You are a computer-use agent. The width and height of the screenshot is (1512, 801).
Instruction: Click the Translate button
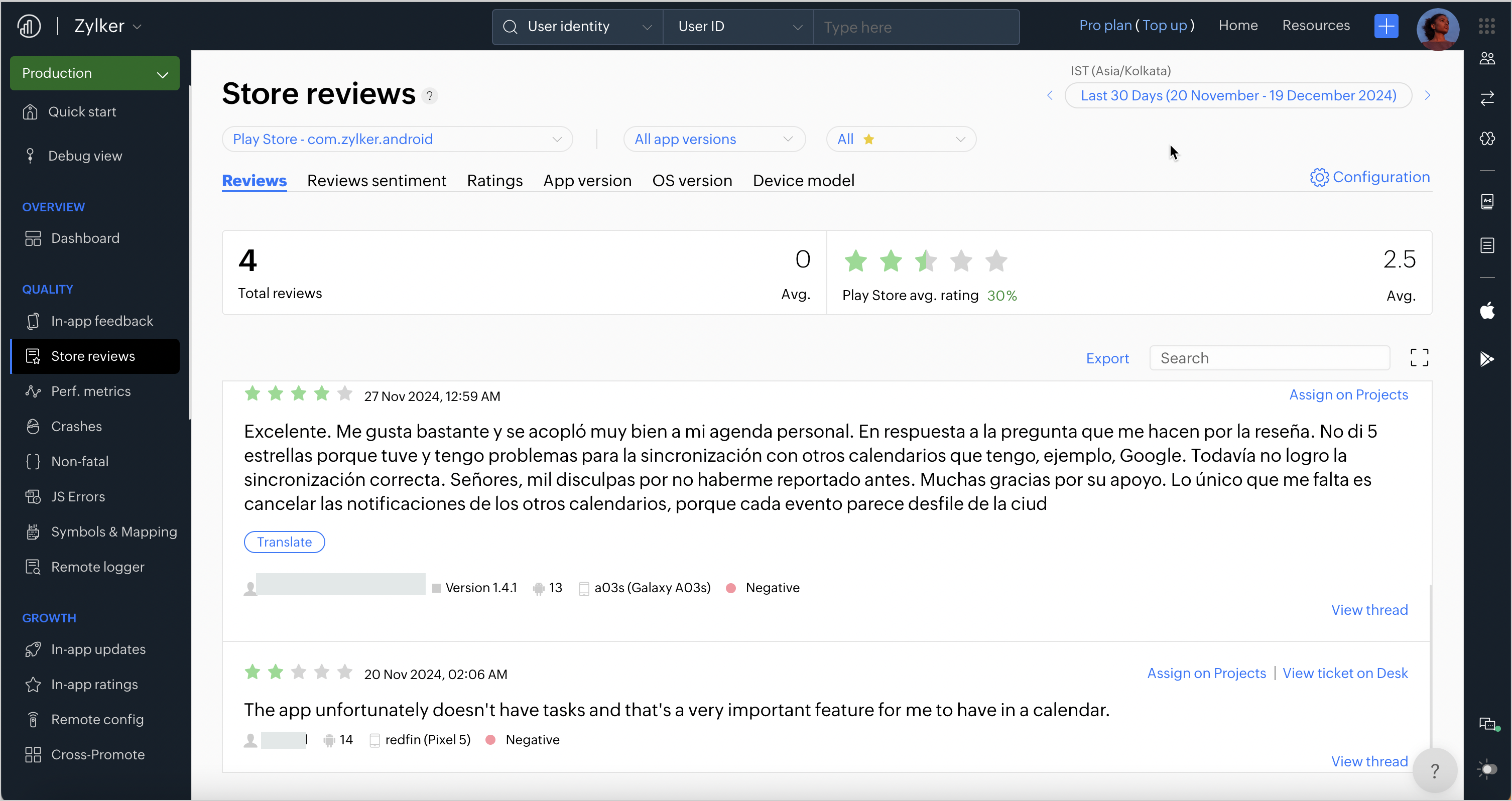[x=284, y=542]
